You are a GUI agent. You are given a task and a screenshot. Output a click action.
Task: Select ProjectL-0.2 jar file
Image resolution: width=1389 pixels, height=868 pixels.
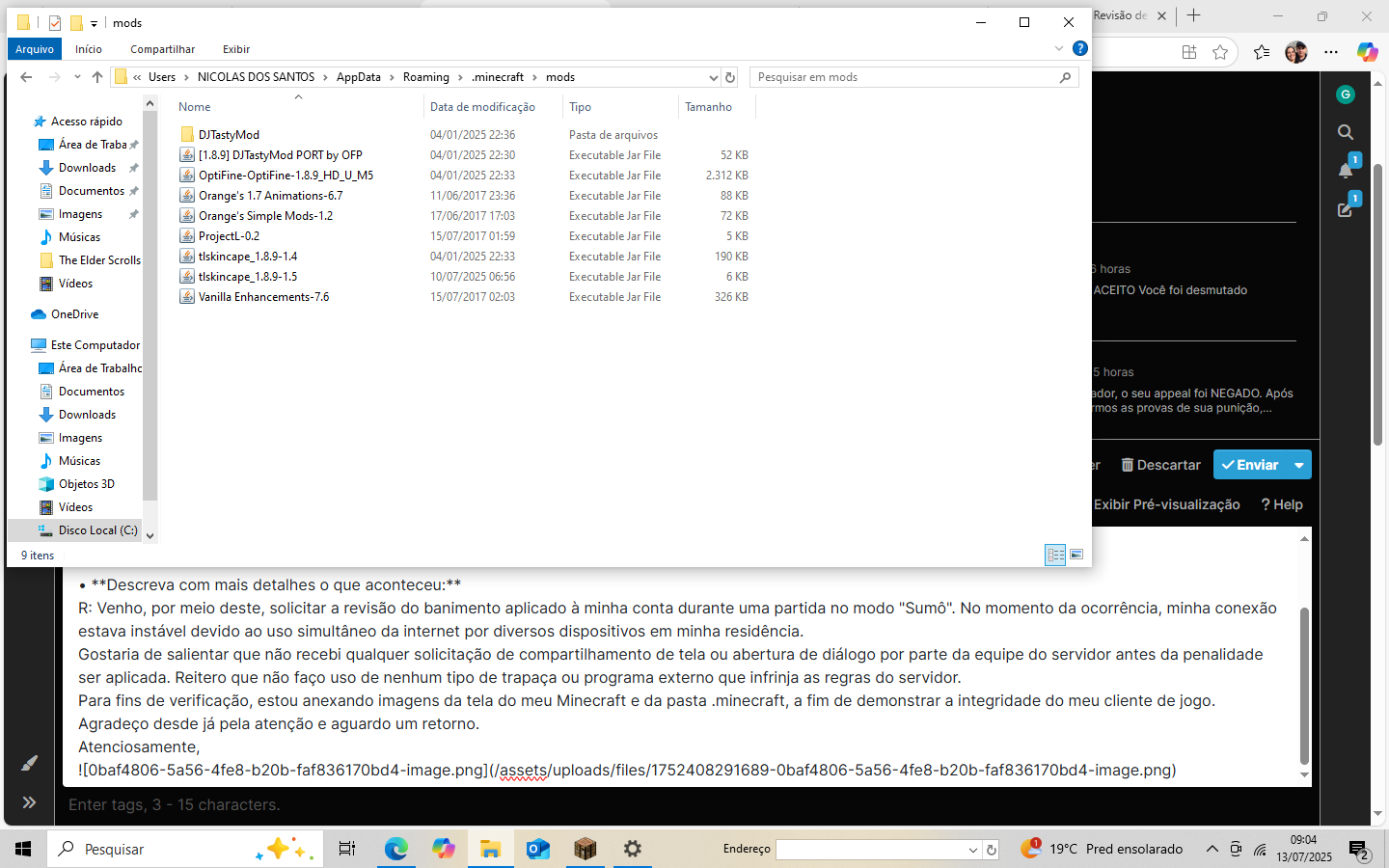[229, 236]
